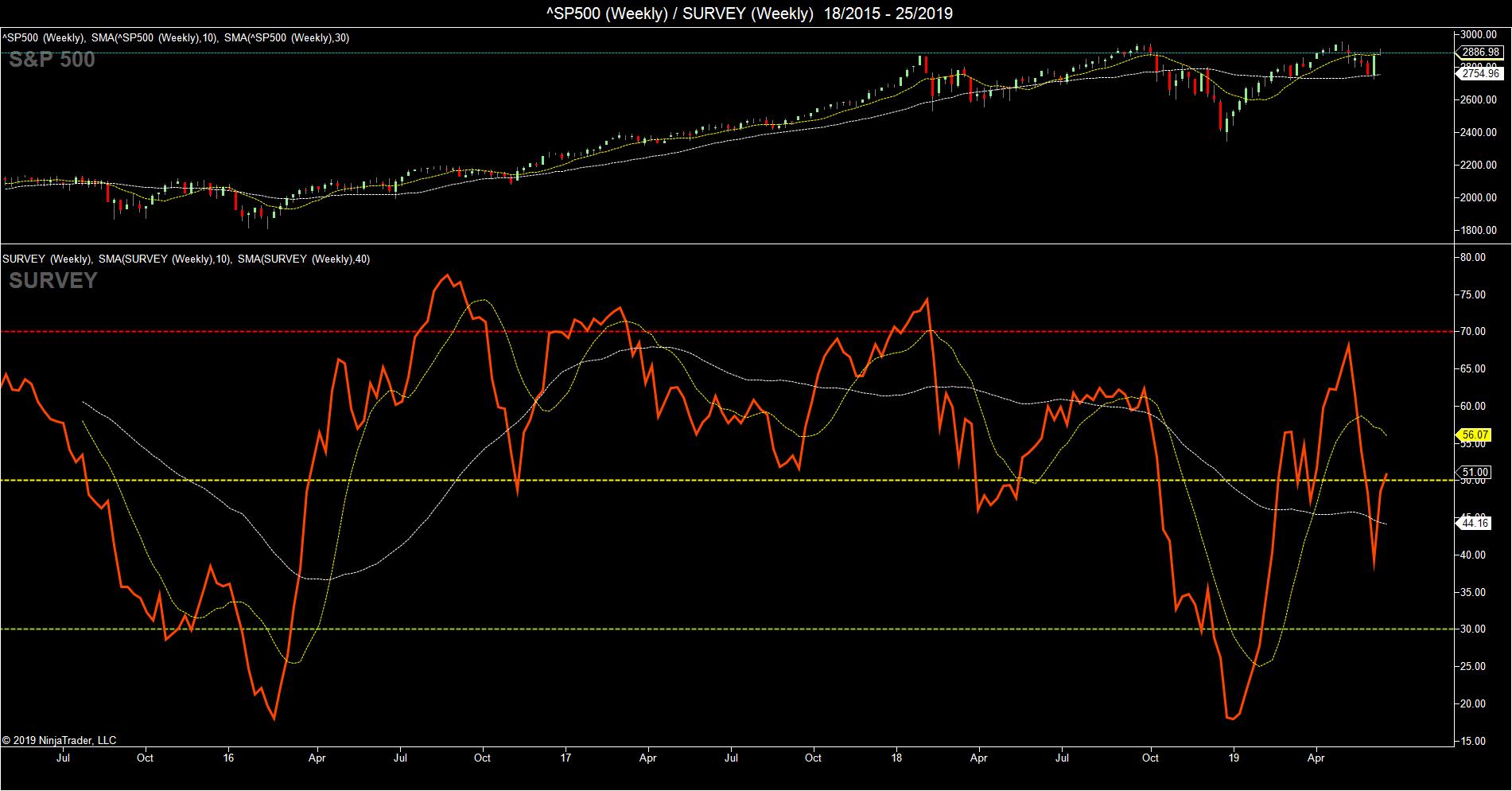Image resolution: width=1512 pixels, height=791 pixels.
Task: Click the 35.00 survey axis label
Action: point(1475,593)
